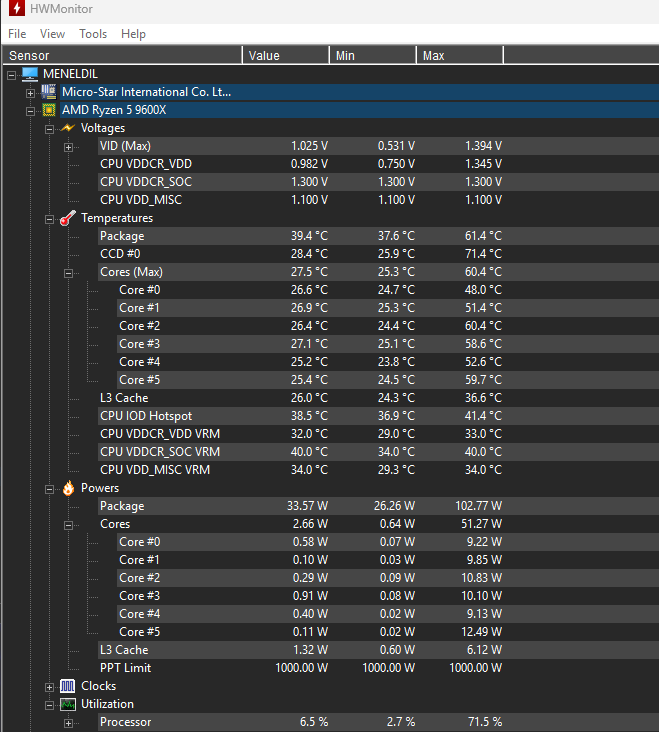Select the Micro-Star International Co. row
This screenshot has height=732, width=659.
pos(359,92)
